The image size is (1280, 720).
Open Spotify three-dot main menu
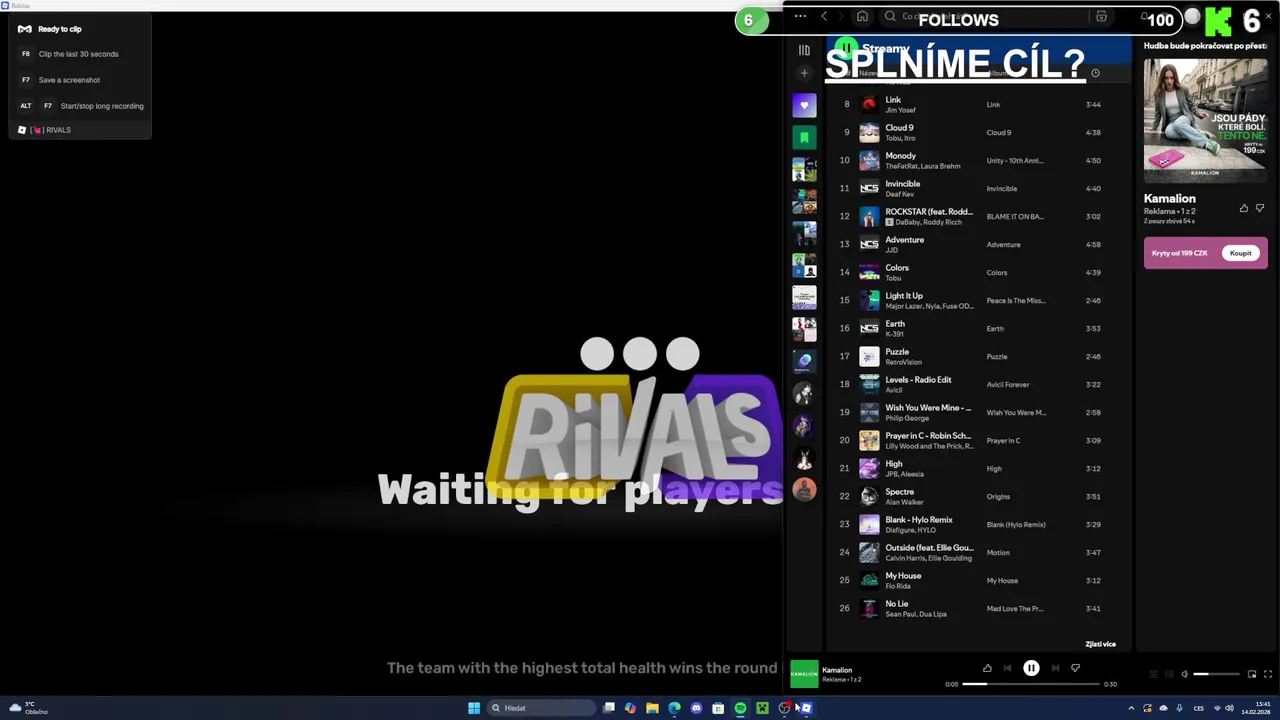point(800,16)
